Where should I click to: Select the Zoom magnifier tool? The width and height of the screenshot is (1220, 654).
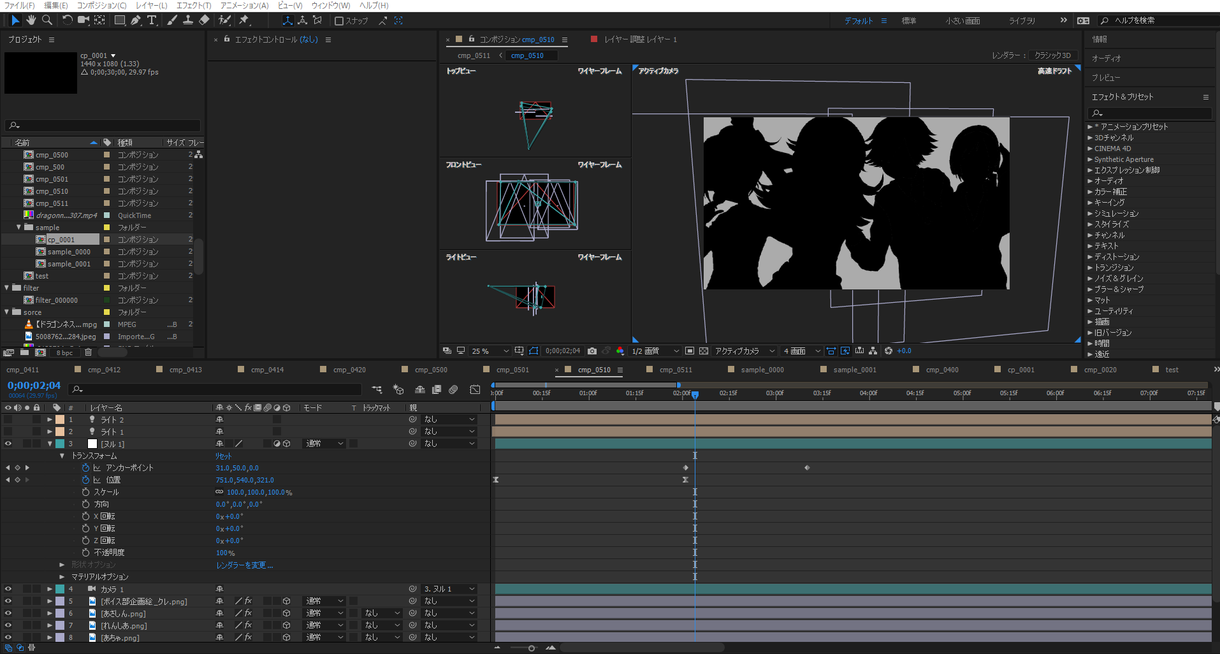(x=47, y=20)
